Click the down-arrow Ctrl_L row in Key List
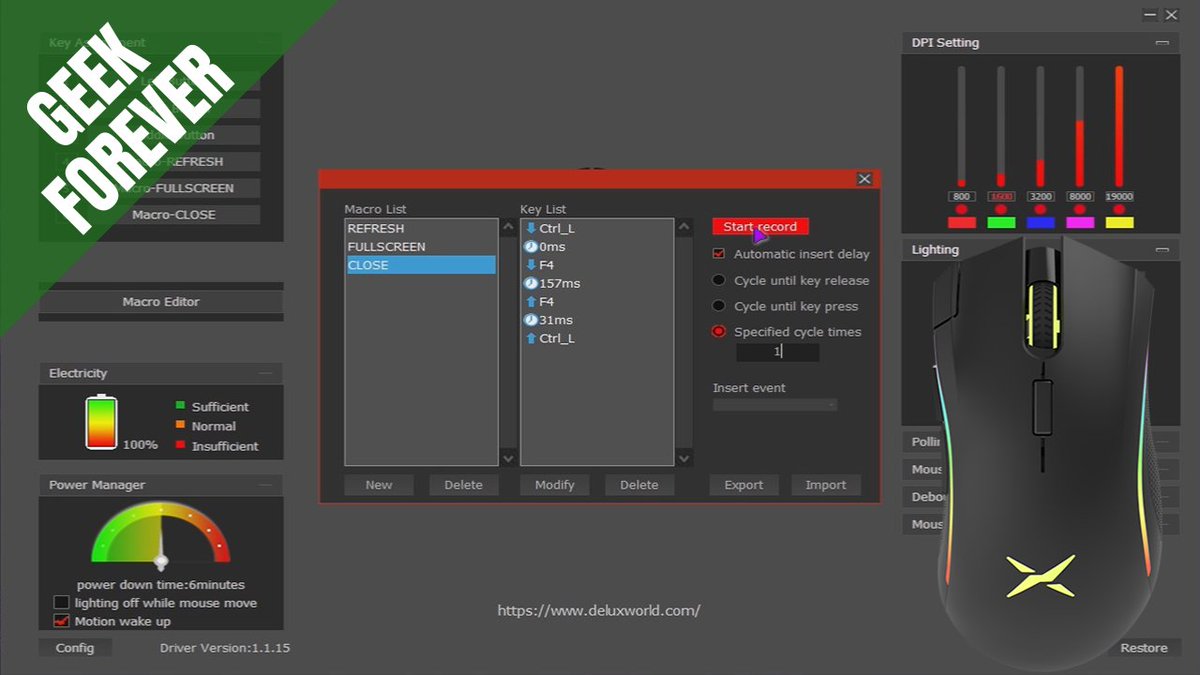The width and height of the screenshot is (1200, 675). pos(597,228)
